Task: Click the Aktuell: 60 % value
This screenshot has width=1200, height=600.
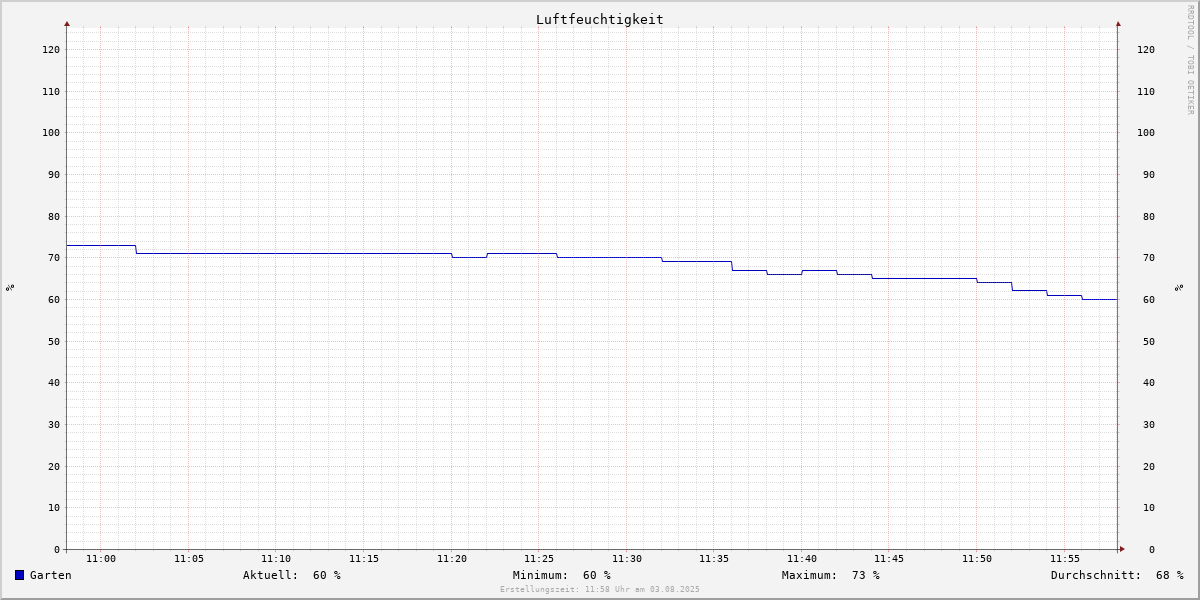Action: [292, 575]
